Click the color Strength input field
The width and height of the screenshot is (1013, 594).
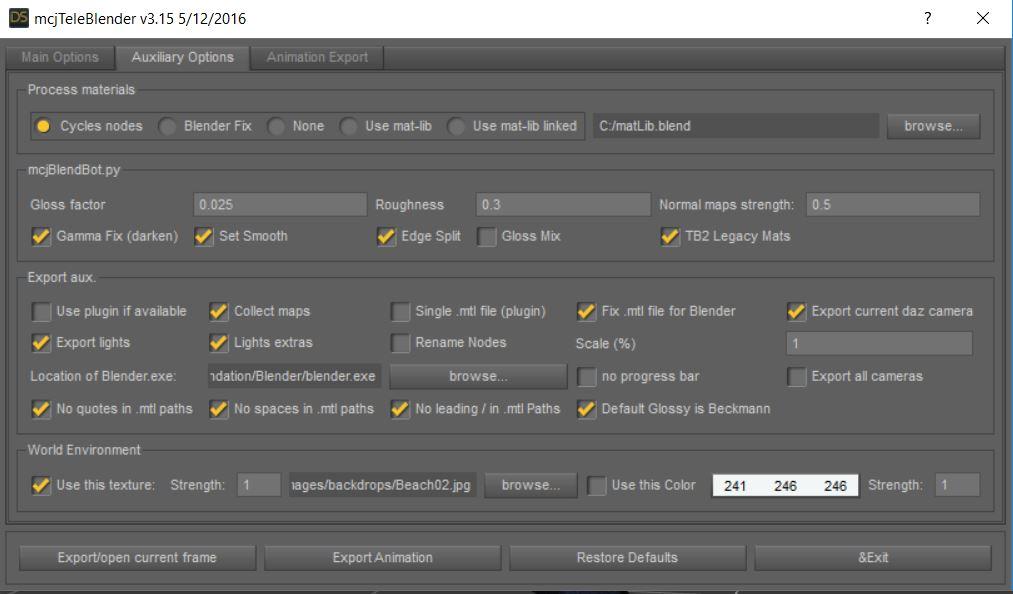click(x=957, y=485)
